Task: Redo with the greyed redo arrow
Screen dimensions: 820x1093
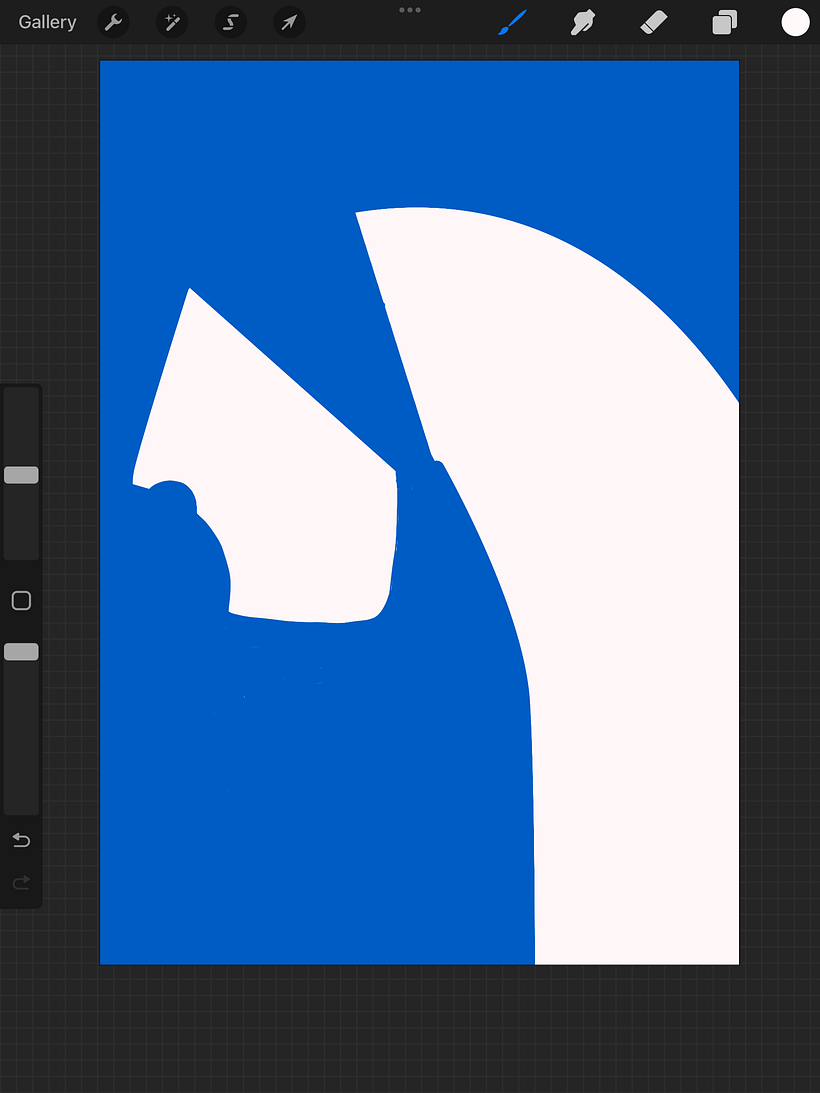Action: (x=21, y=882)
